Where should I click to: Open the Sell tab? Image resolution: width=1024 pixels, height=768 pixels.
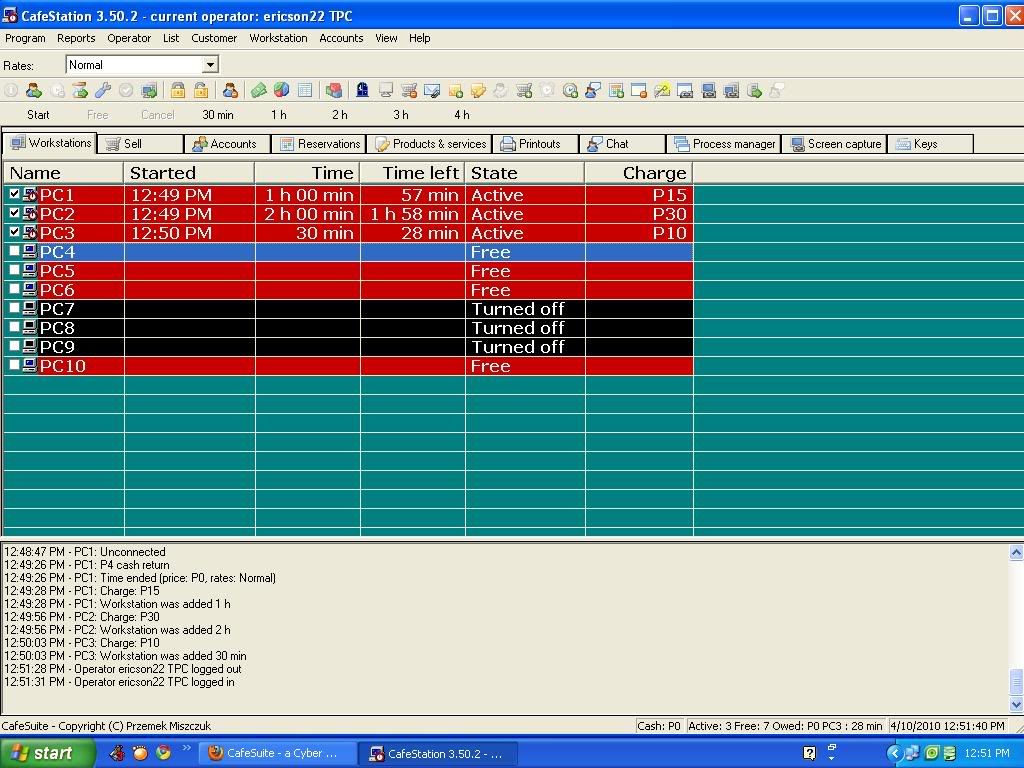pyautogui.click(x=141, y=144)
